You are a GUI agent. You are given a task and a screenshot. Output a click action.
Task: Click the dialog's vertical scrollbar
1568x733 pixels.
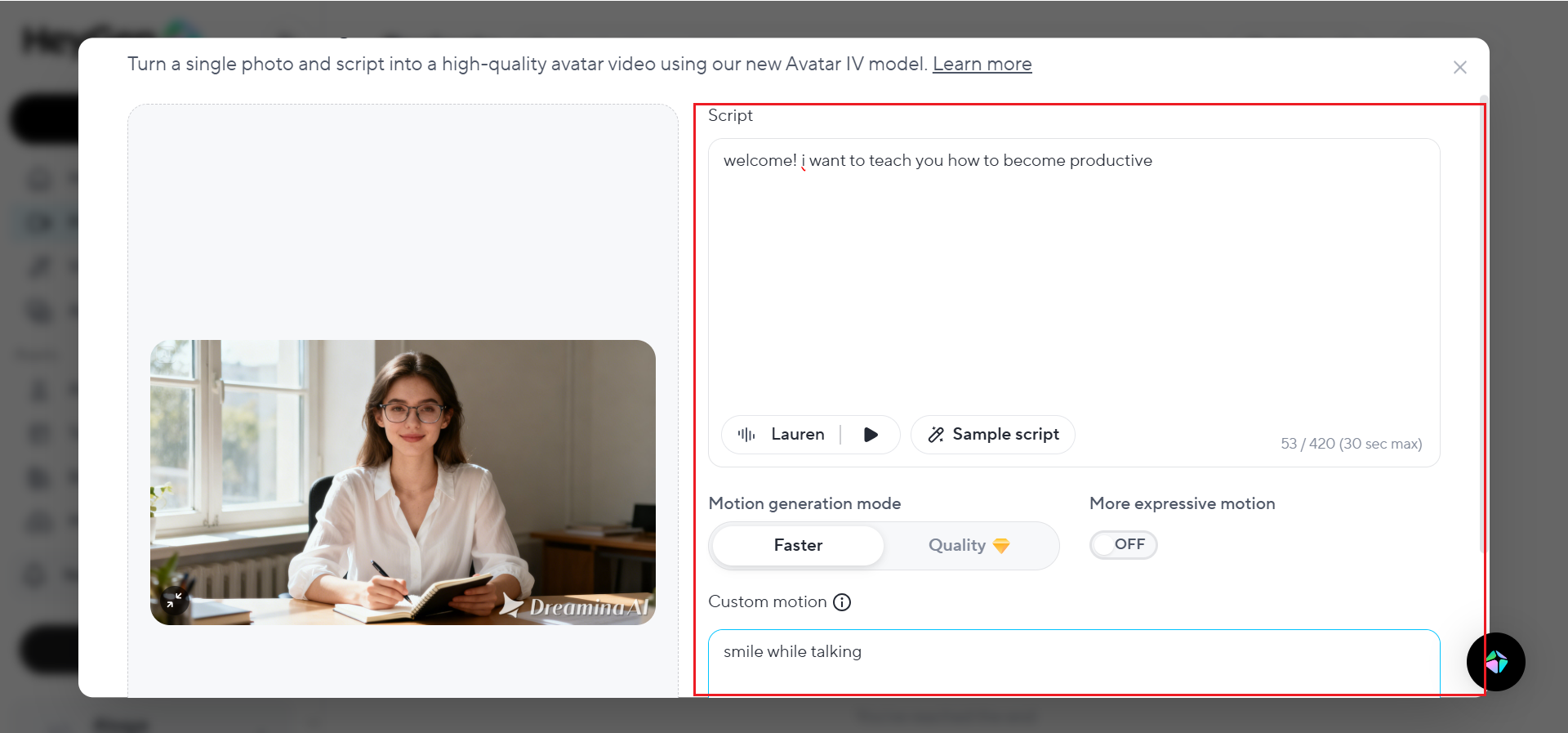click(x=1483, y=325)
